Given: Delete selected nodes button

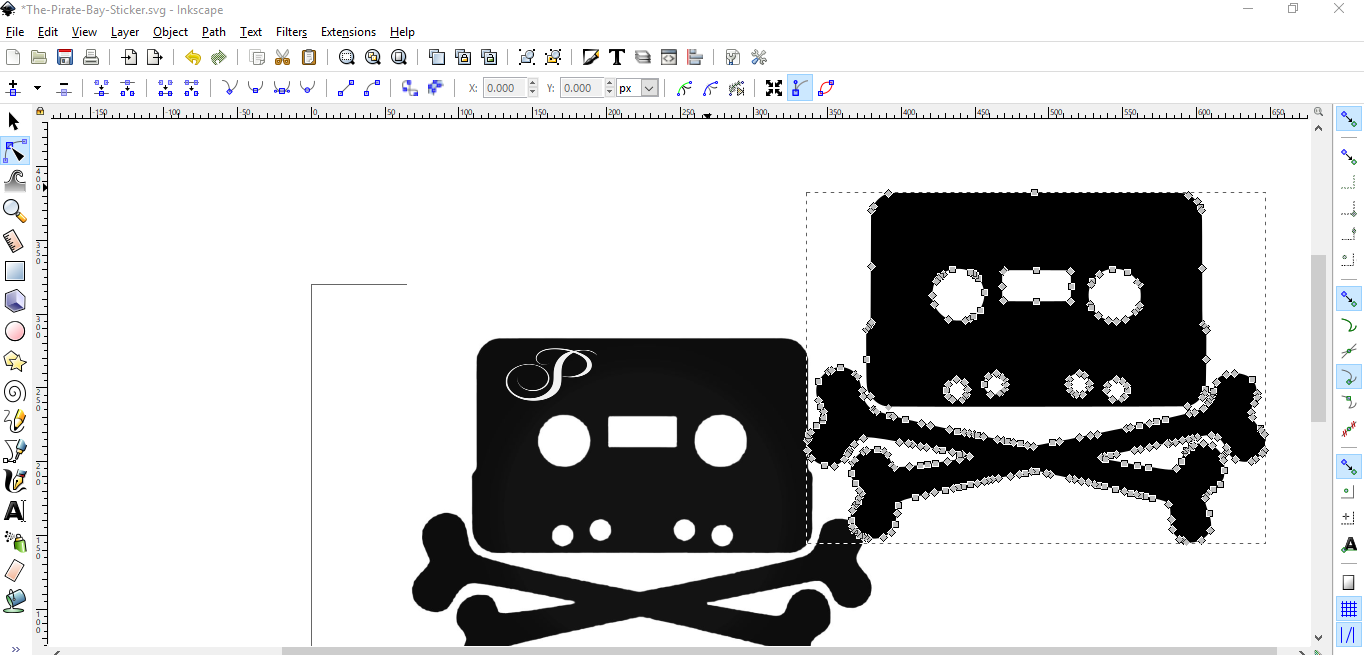Looking at the screenshot, I should 63,88.
